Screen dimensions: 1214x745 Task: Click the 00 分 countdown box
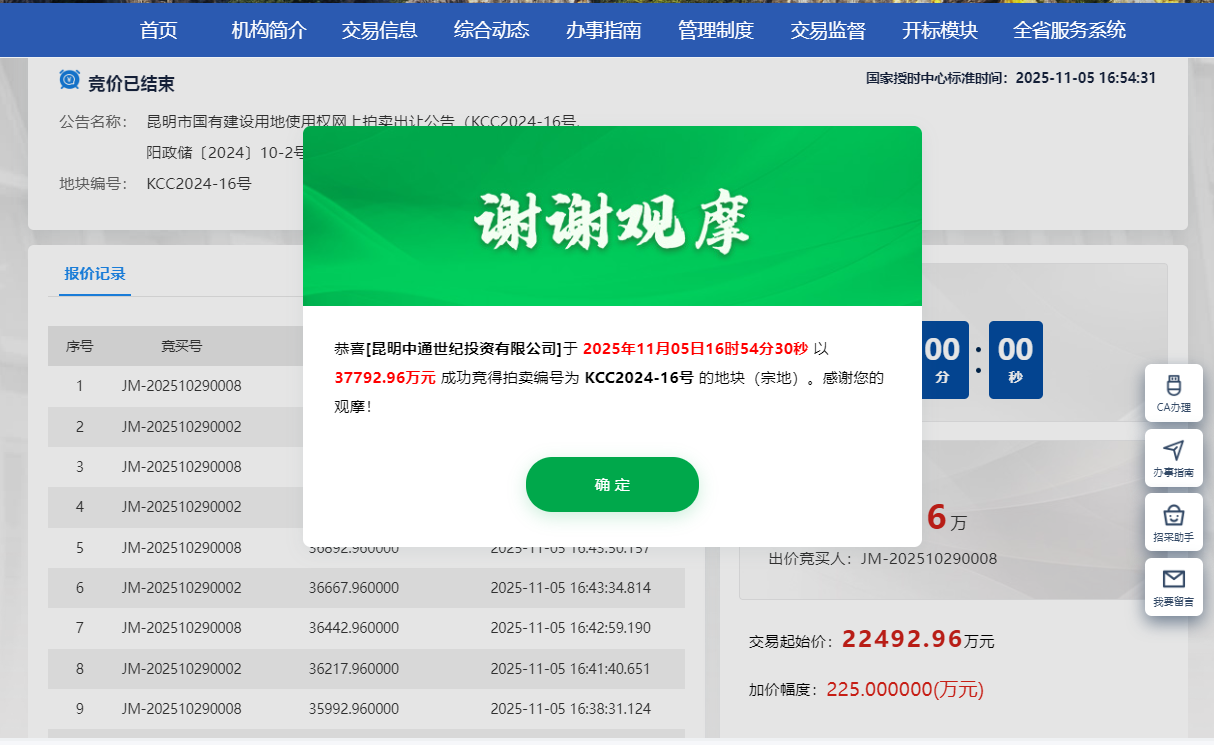(x=943, y=360)
